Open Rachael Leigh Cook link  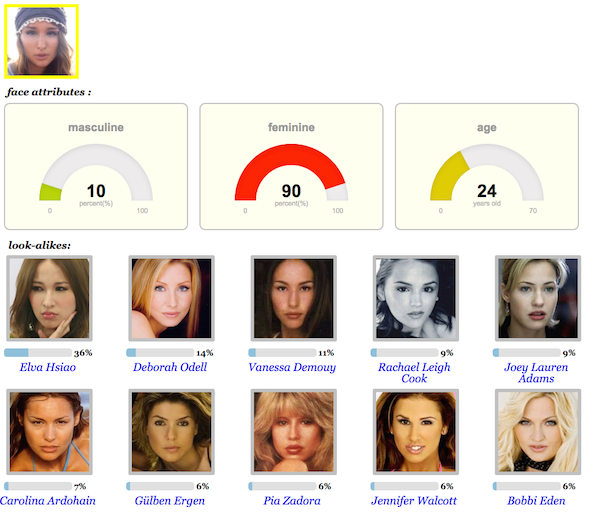(x=414, y=373)
